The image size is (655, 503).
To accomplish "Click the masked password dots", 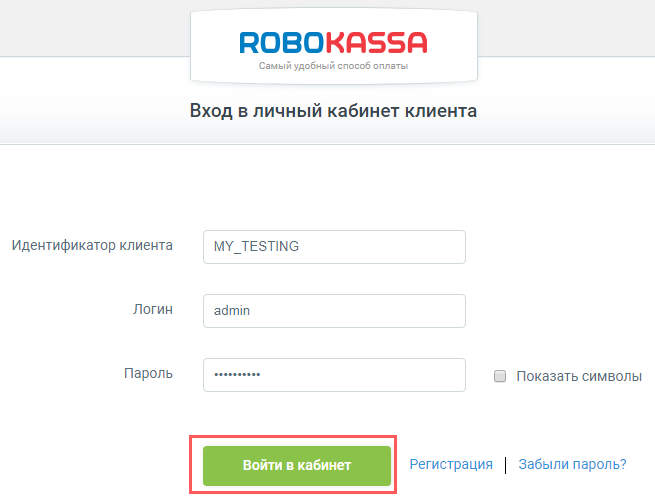I will click(x=237, y=374).
